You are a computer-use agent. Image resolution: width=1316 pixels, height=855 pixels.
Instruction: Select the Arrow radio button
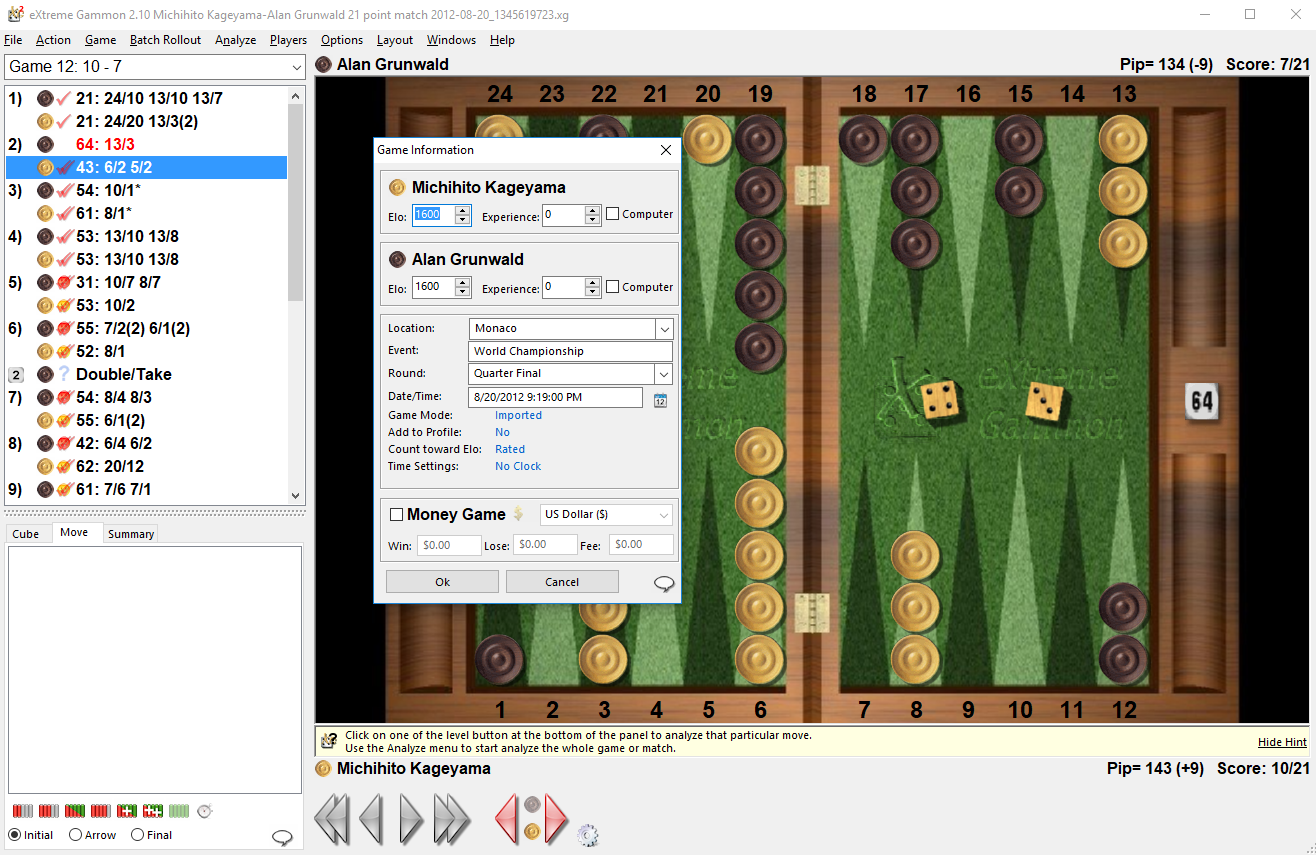tap(75, 835)
